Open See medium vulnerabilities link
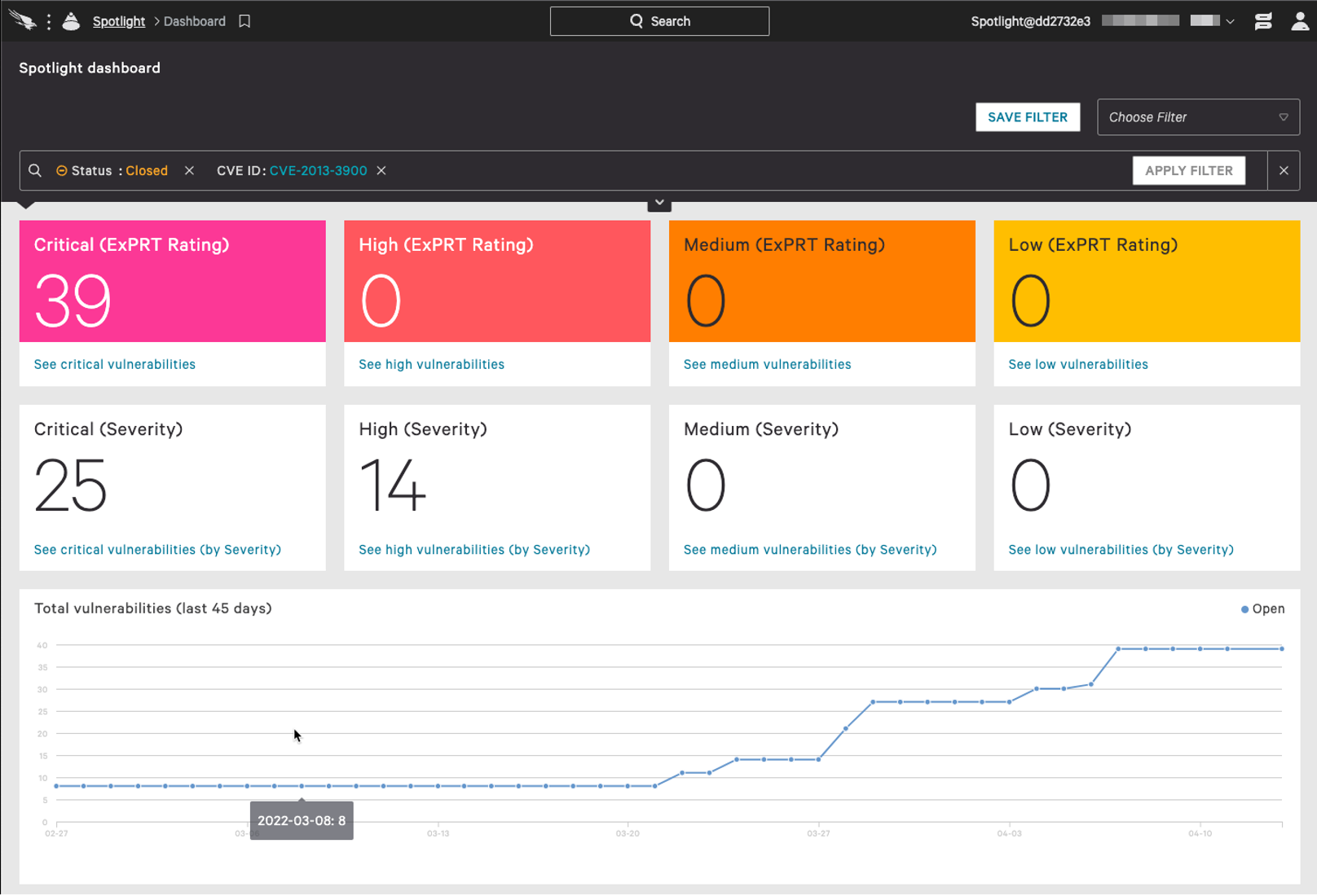The image size is (1317, 896). point(767,364)
